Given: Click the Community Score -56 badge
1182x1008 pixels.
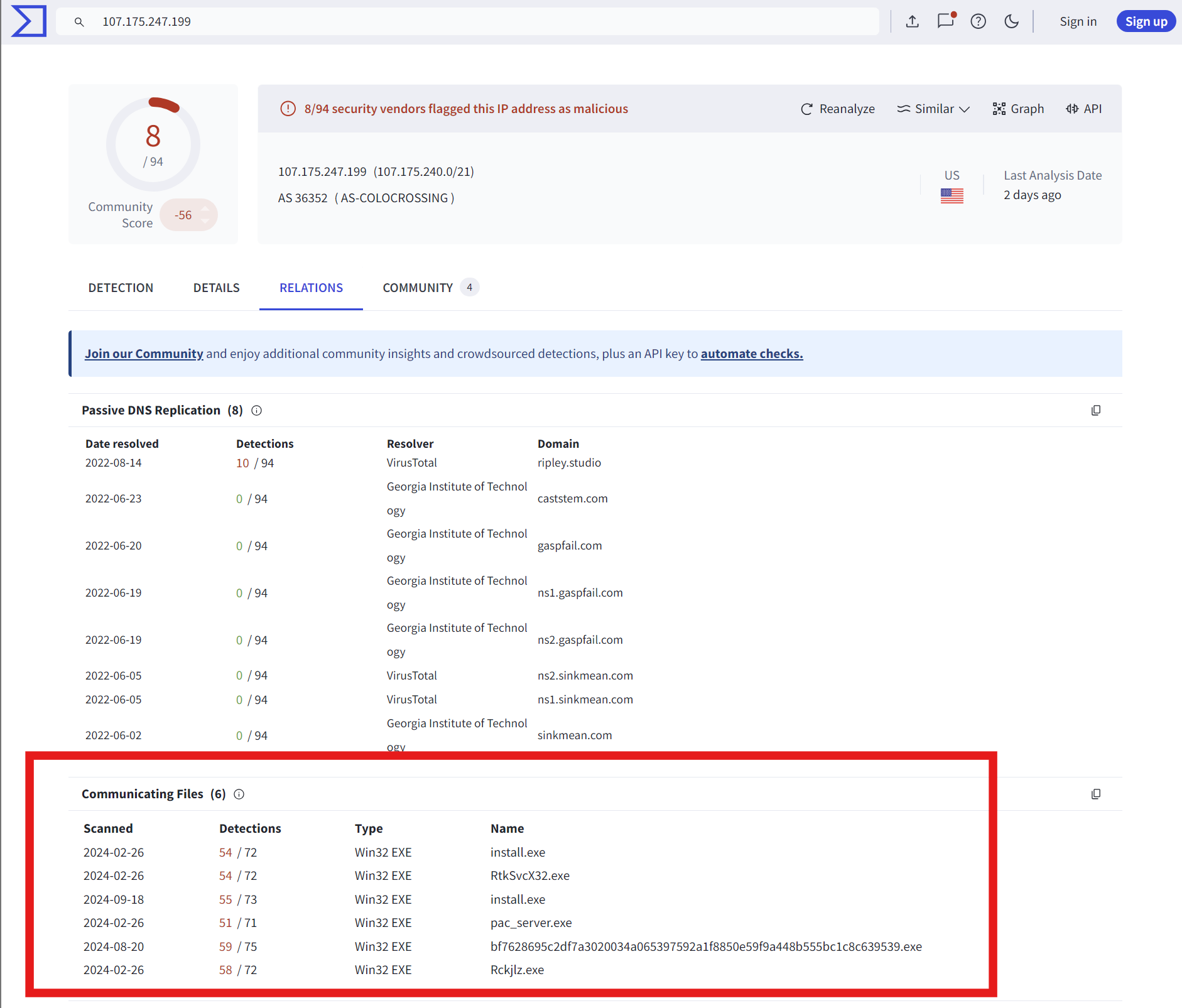Looking at the screenshot, I should pos(188,215).
